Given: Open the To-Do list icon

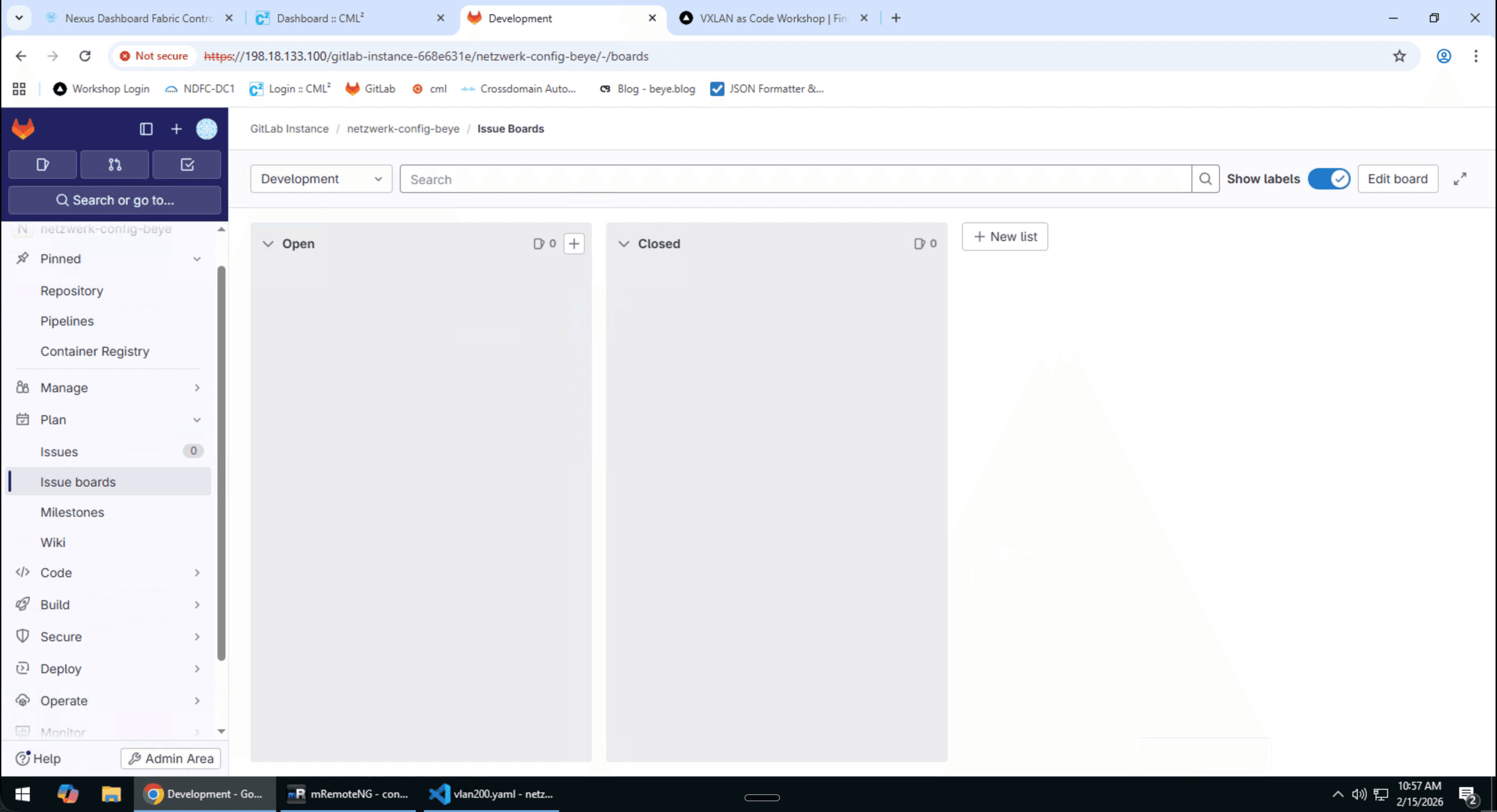Looking at the screenshot, I should [x=186, y=165].
